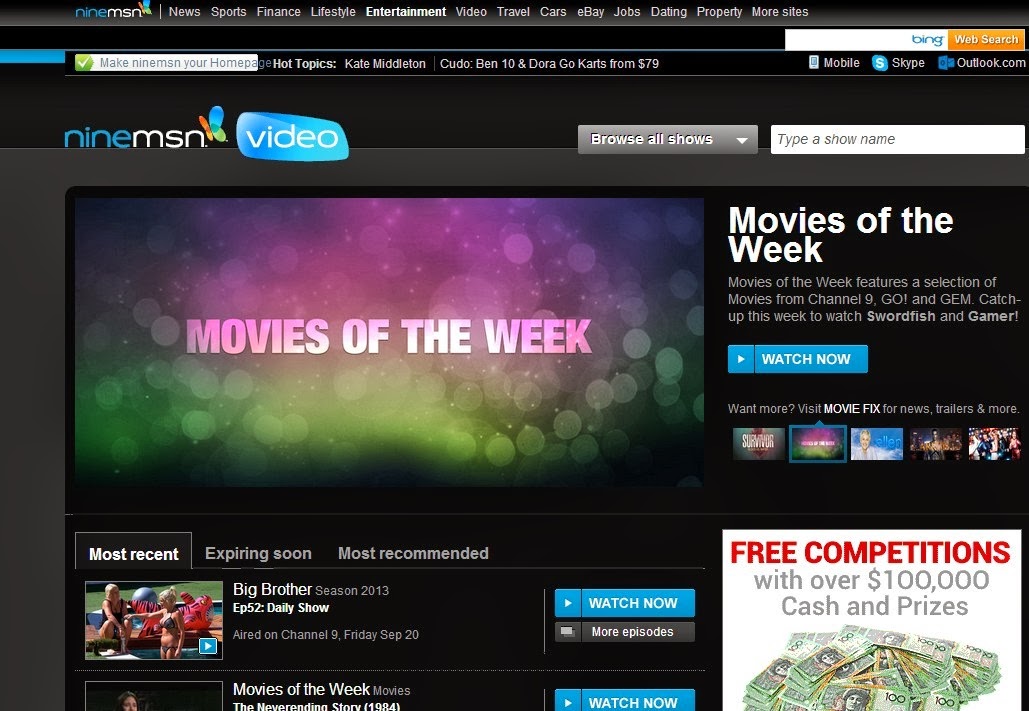Image resolution: width=1029 pixels, height=711 pixels.
Task: Switch to the Most recommended tab
Action: click(x=413, y=553)
